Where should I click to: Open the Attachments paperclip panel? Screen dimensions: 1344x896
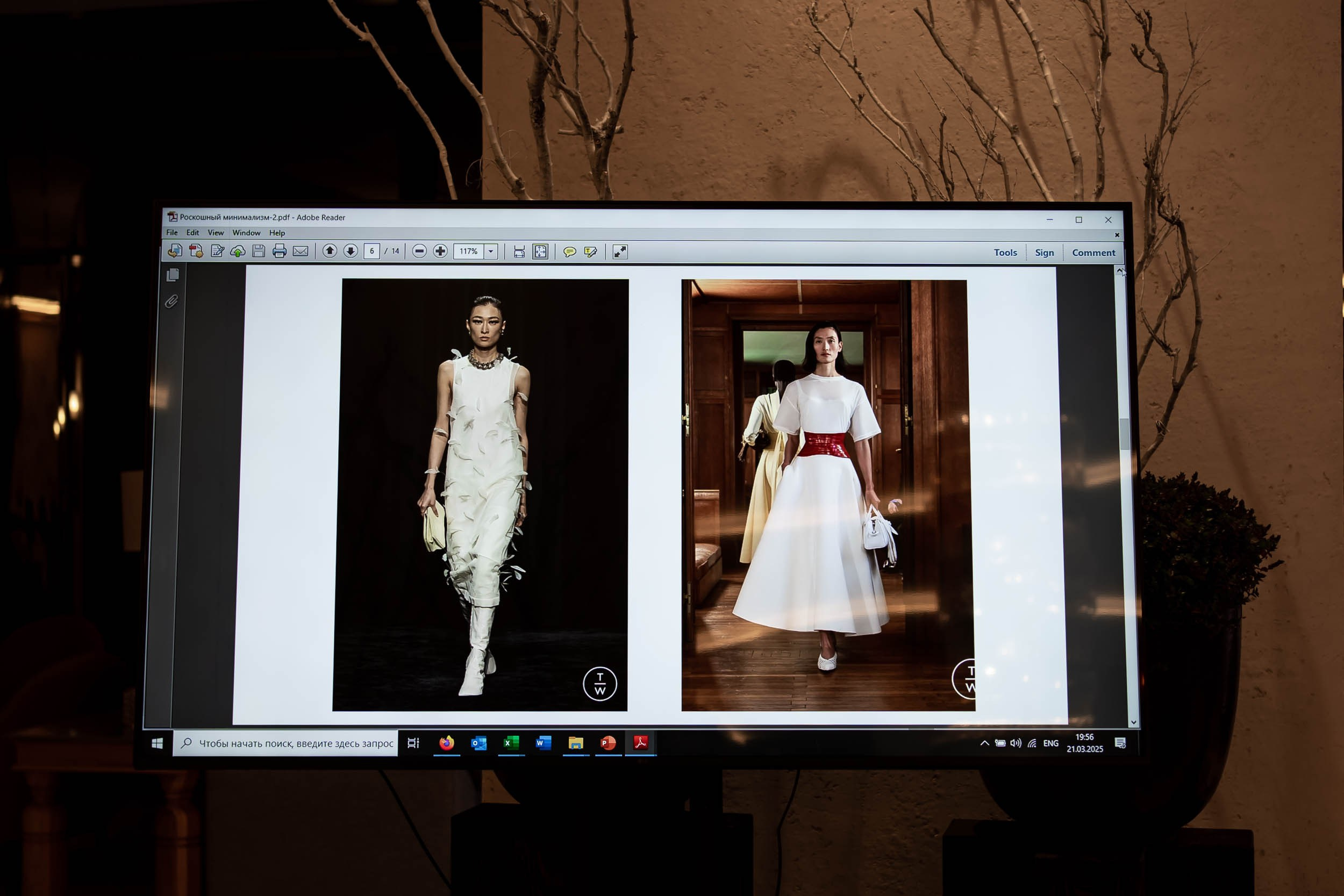pyautogui.click(x=171, y=301)
